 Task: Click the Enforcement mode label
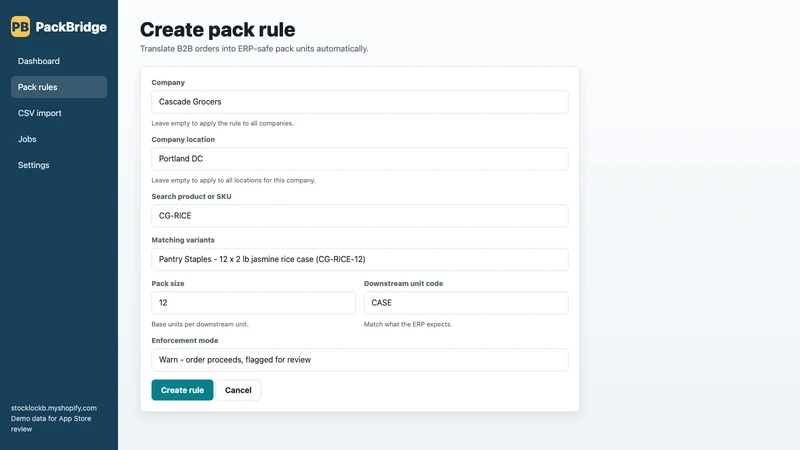[185, 340]
